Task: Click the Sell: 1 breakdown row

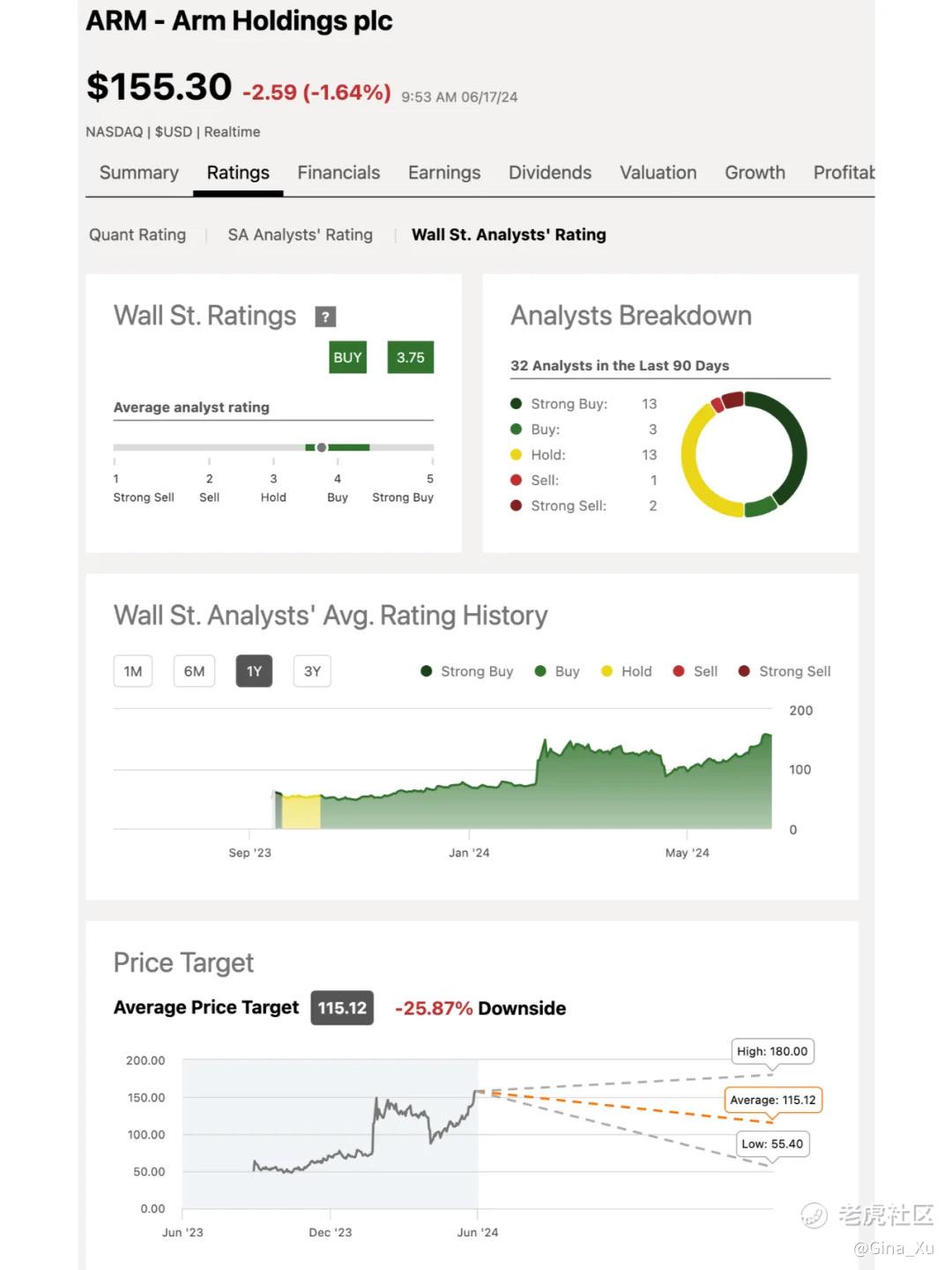Action: click(584, 481)
